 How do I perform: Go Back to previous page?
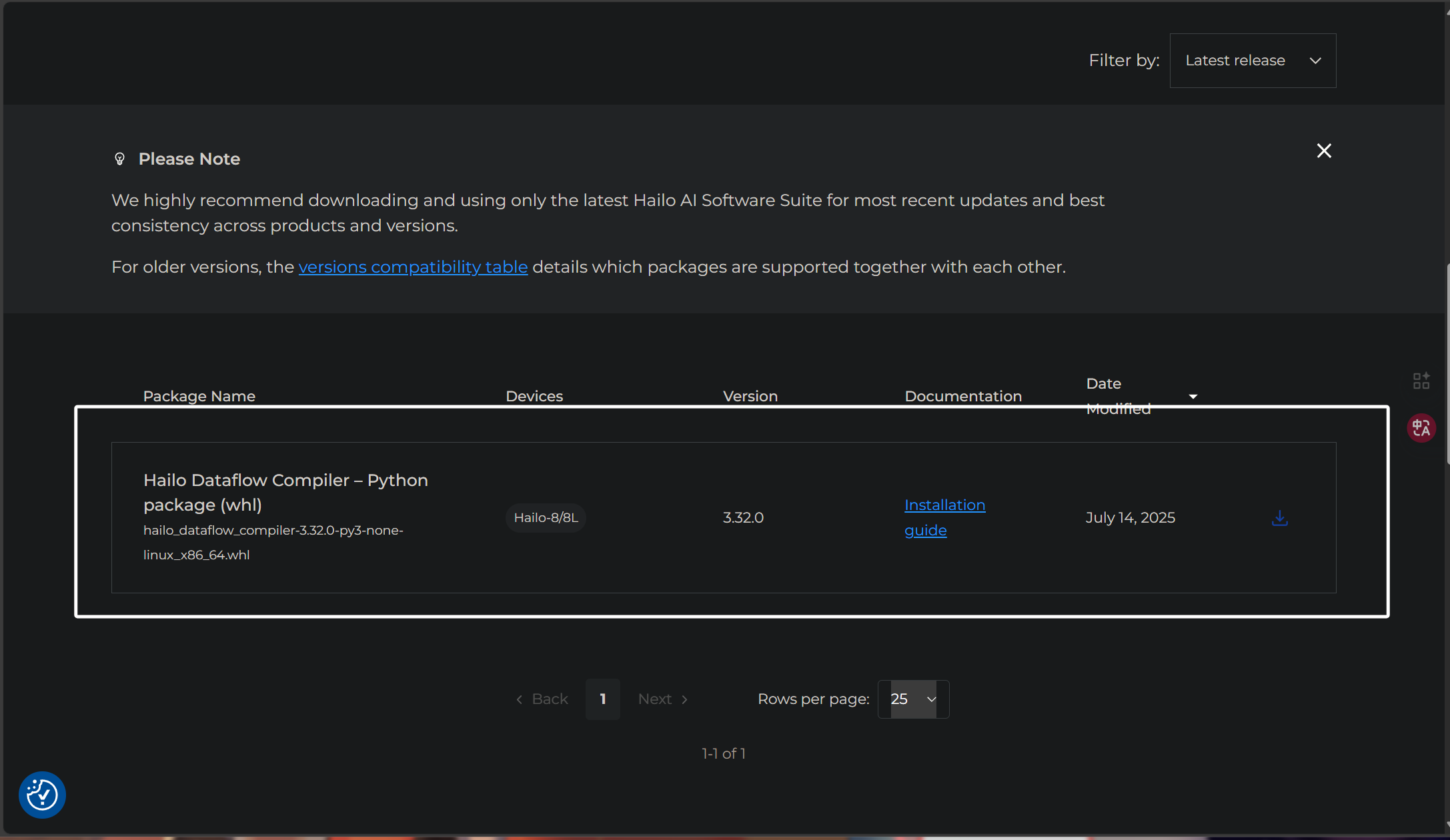pos(542,699)
